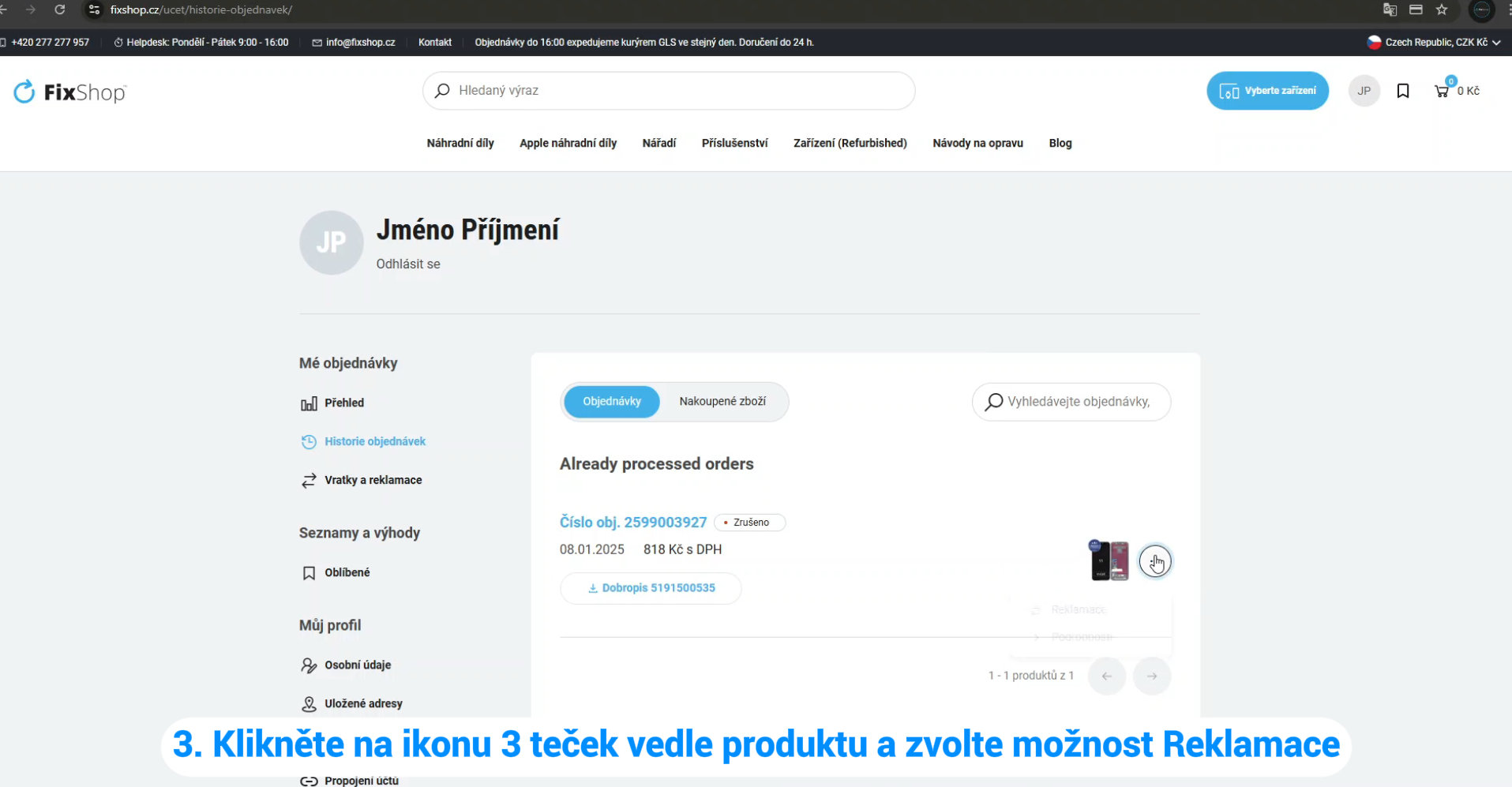
Task: Bookmark this page with the star icon
Action: click(1442, 9)
